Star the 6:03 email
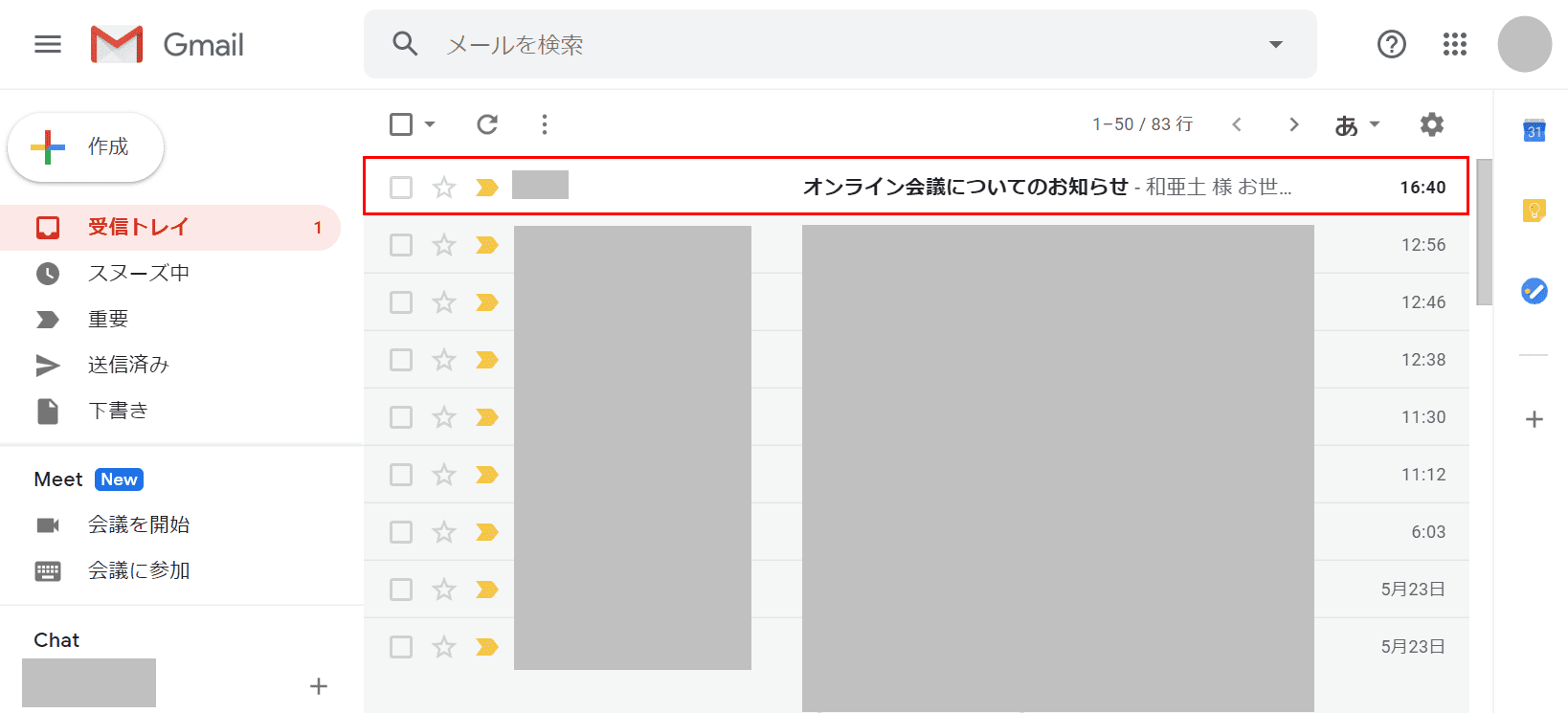The height and width of the screenshot is (713, 1568). 444,532
